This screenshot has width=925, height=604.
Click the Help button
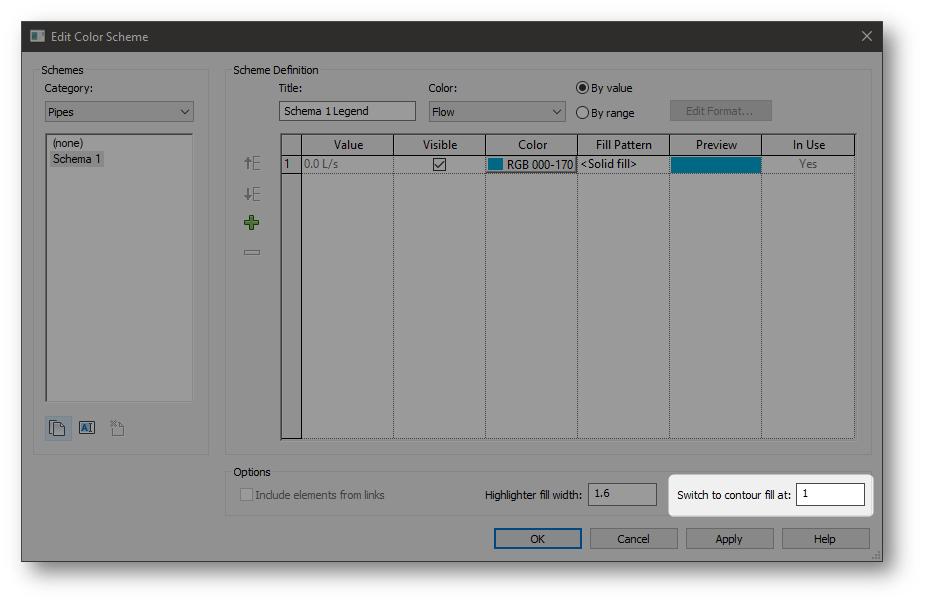point(825,539)
